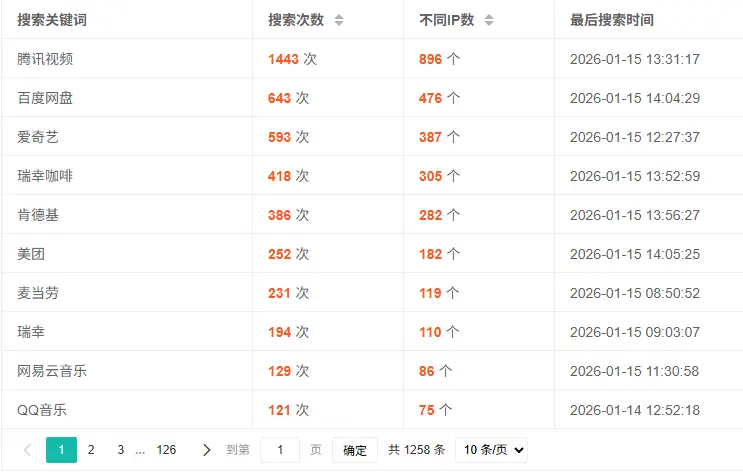Click the 确定 button
This screenshot has width=743, height=473.
coord(355,450)
